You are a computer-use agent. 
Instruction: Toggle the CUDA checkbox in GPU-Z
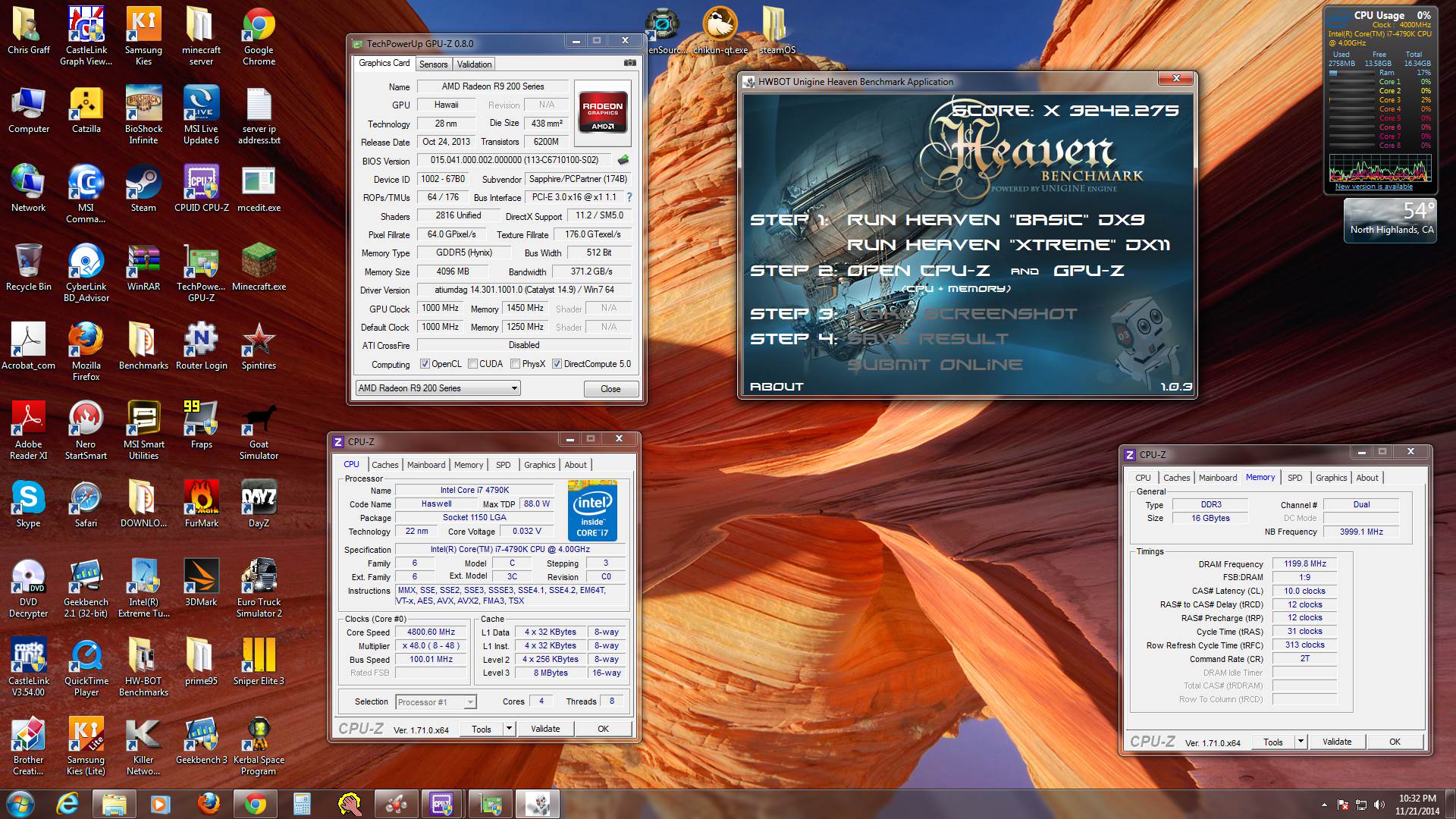click(x=473, y=364)
